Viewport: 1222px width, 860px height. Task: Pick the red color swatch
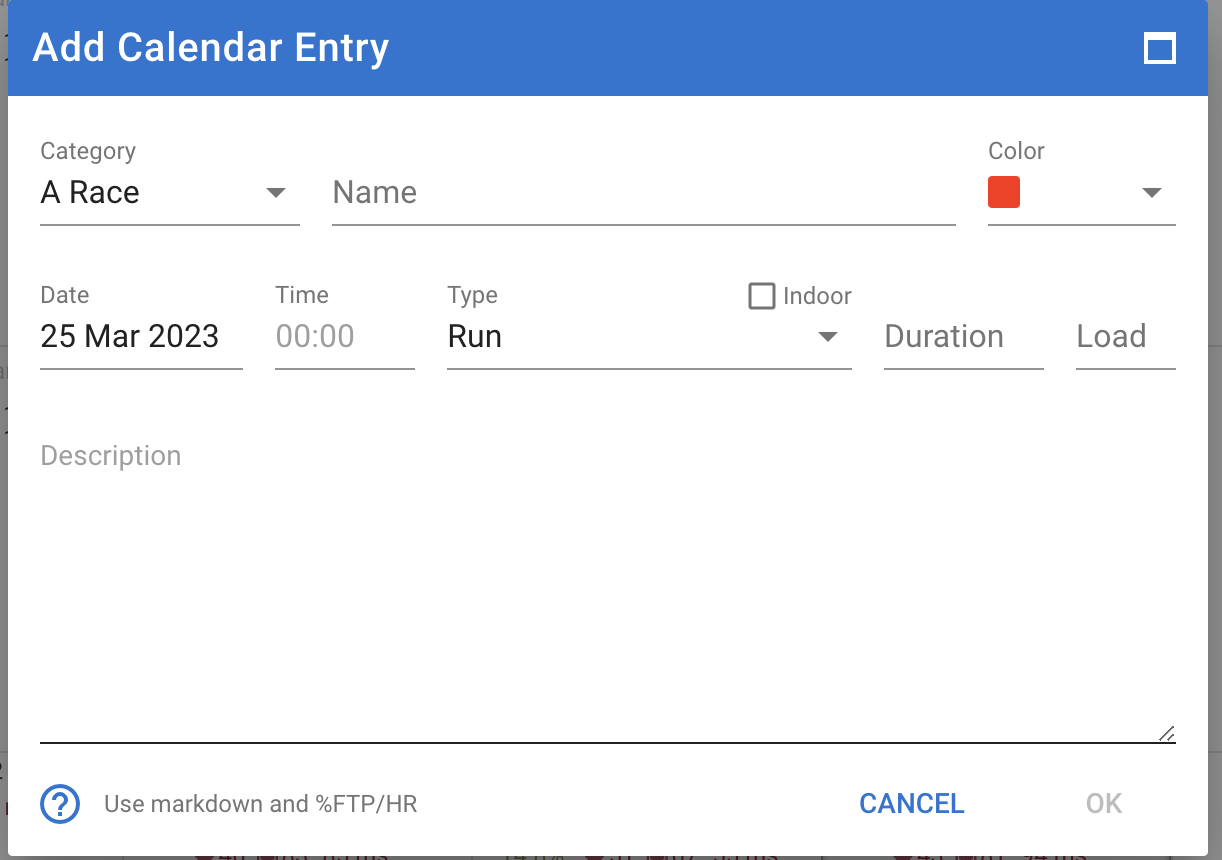[x=1004, y=192]
